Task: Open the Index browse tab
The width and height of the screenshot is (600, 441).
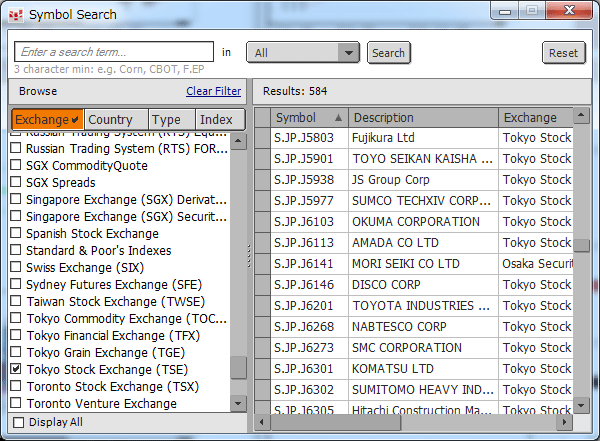Action: [x=220, y=119]
